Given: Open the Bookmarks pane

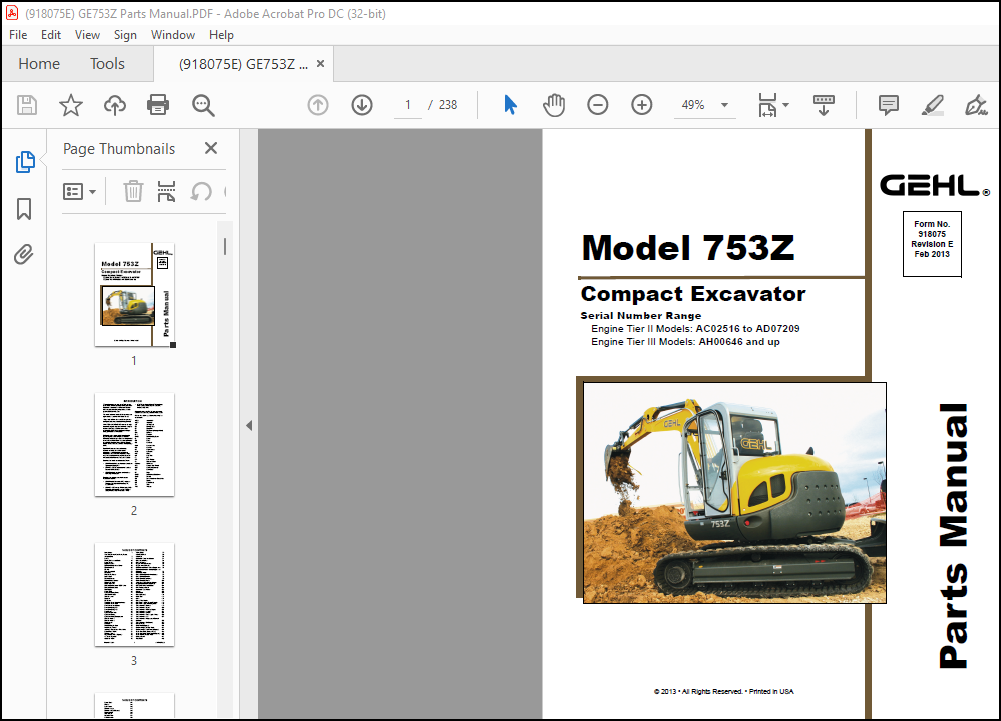Looking at the screenshot, I should click(24, 209).
